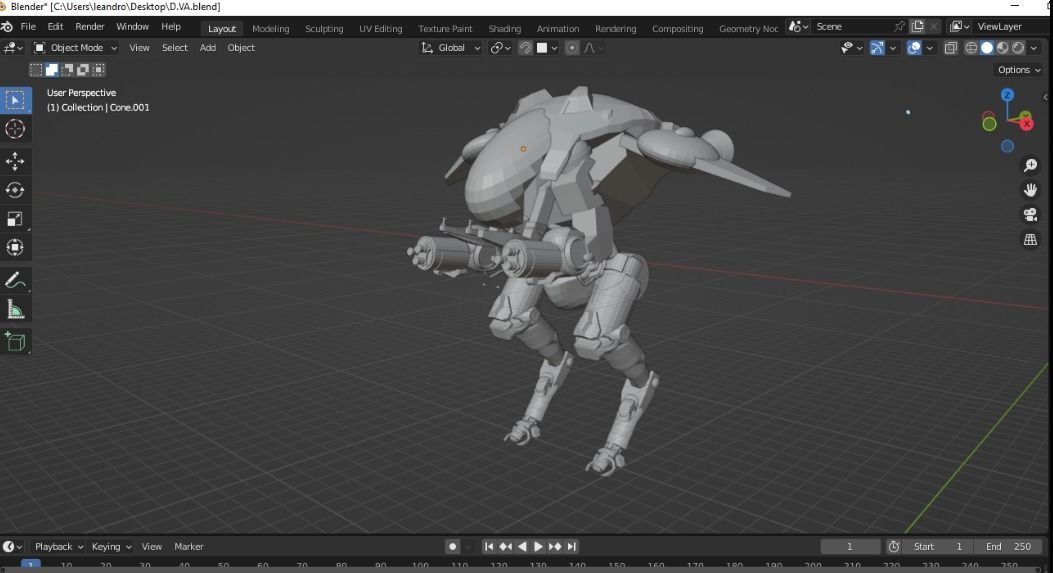This screenshot has width=1053, height=573.
Task: Switch to material preview shading
Action: coord(1003,48)
